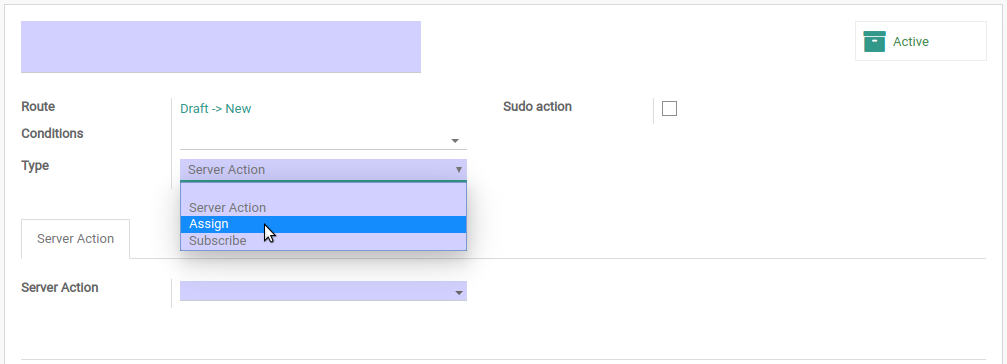The width and height of the screenshot is (1007, 364).
Task: Click the green archive box icon
Action: (x=874, y=41)
